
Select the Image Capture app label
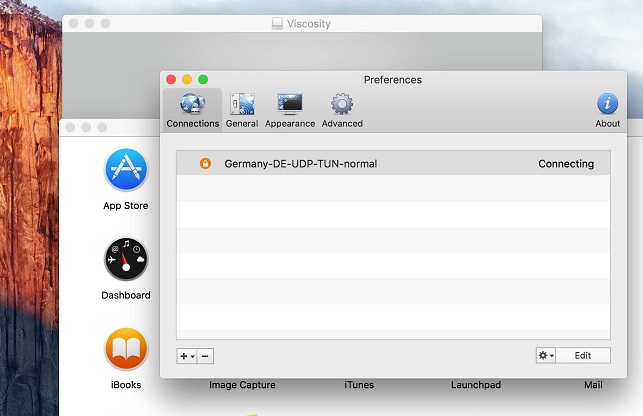tap(242, 385)
